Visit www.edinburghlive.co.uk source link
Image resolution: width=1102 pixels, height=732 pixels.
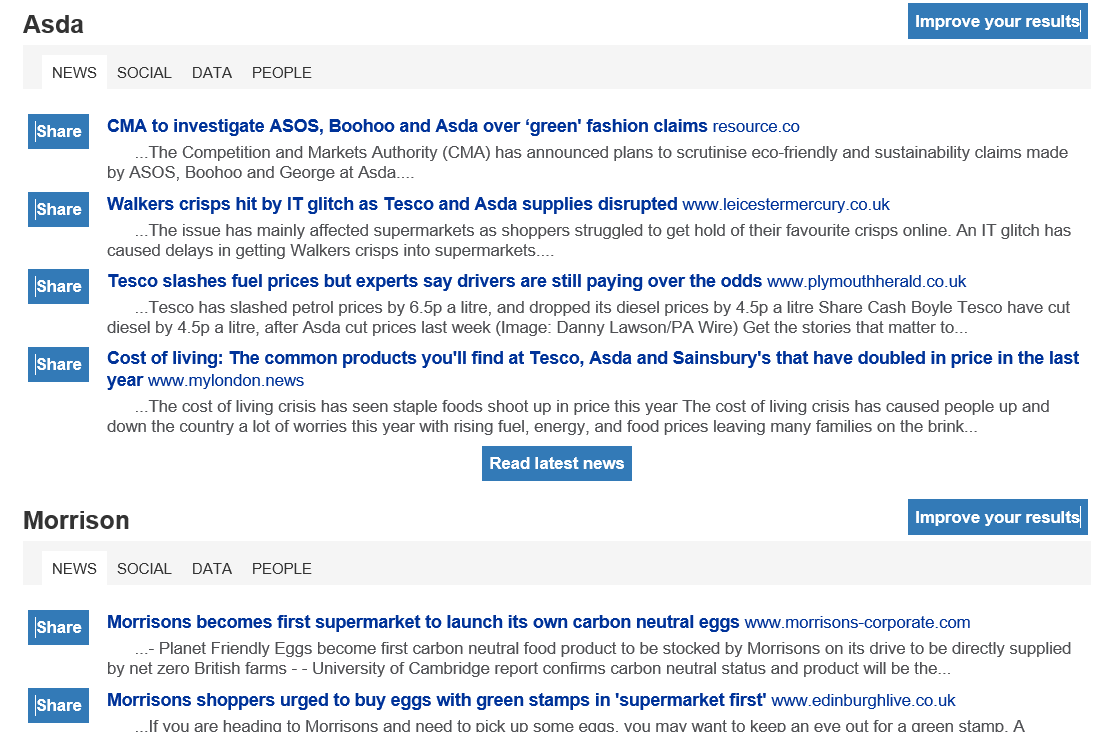863,700
